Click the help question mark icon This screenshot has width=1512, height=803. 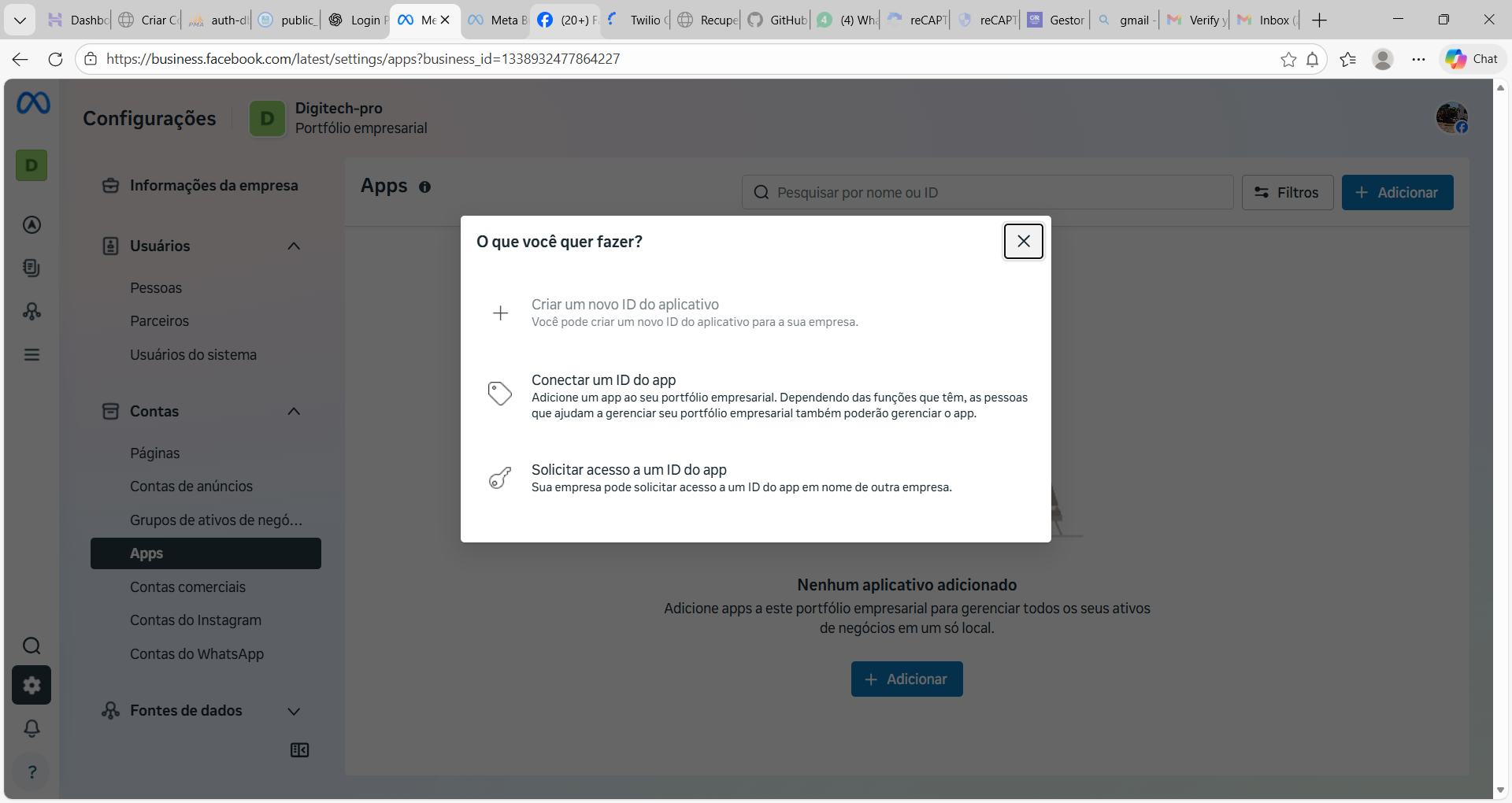coord(31,772)
